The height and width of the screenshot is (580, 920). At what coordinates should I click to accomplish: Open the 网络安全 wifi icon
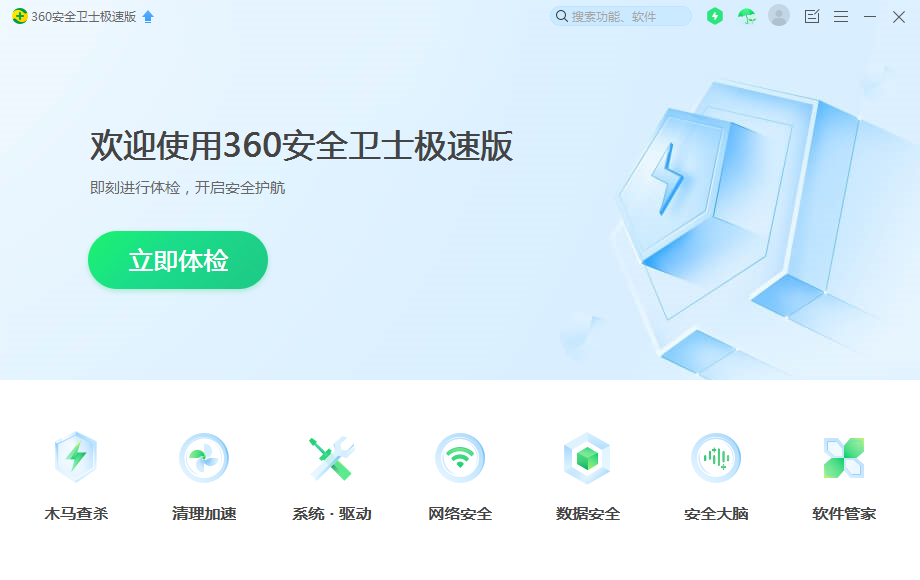click(460, 457)
